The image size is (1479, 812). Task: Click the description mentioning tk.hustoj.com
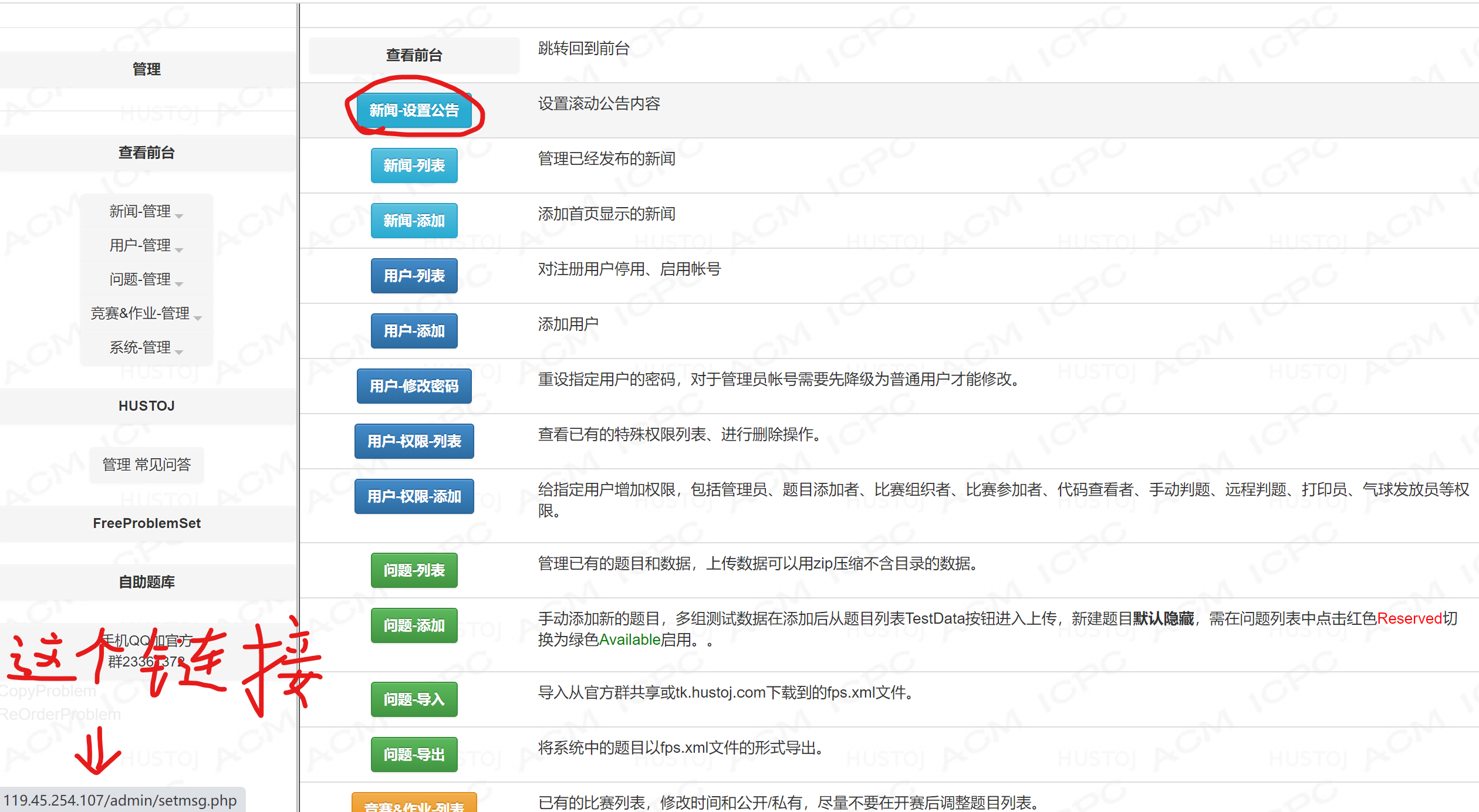(727, 692)
